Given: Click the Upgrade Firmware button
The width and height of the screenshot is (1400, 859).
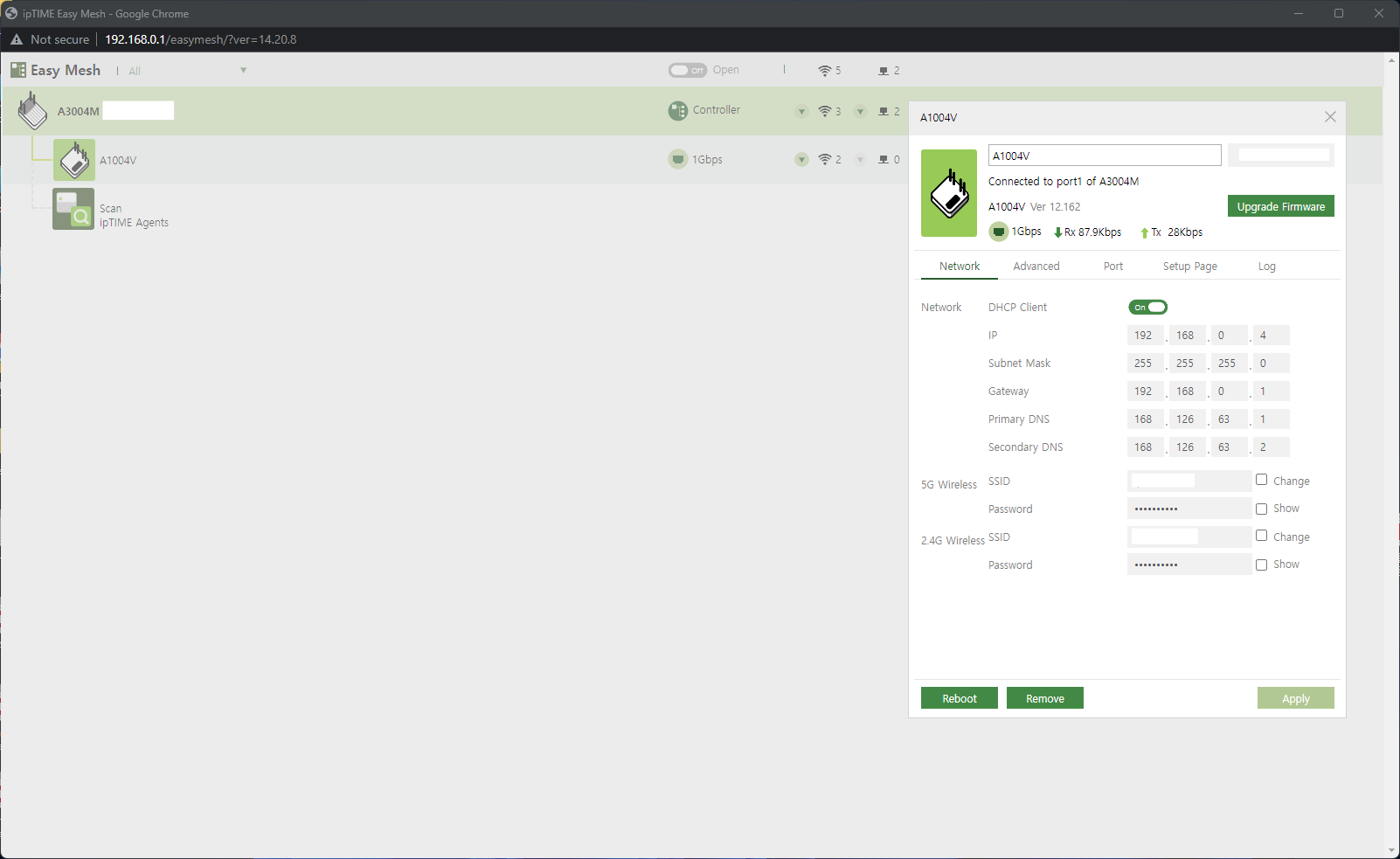Looking at the screenshot, I should point(1281,206).
